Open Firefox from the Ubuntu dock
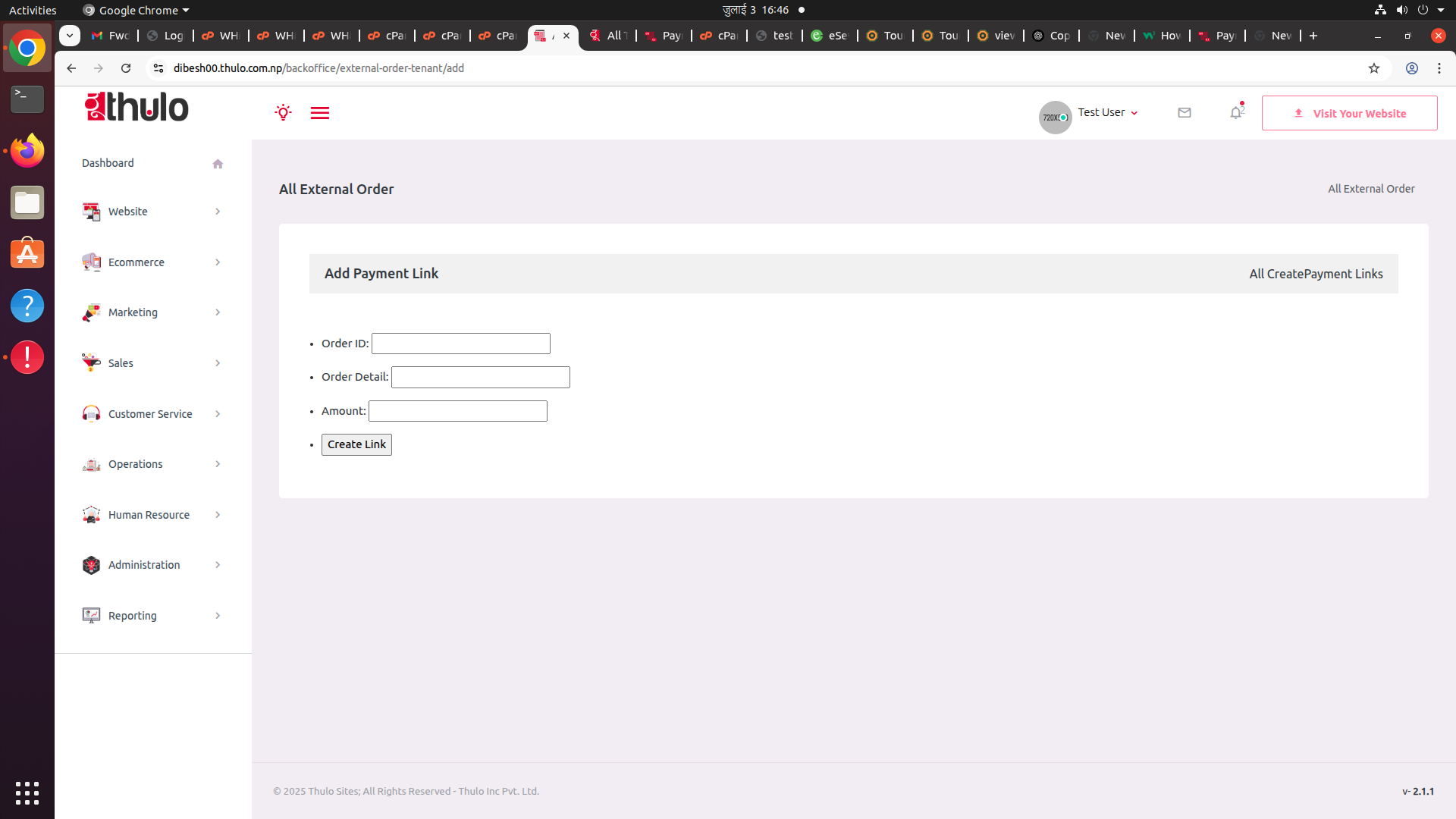 tap(27, 151)
